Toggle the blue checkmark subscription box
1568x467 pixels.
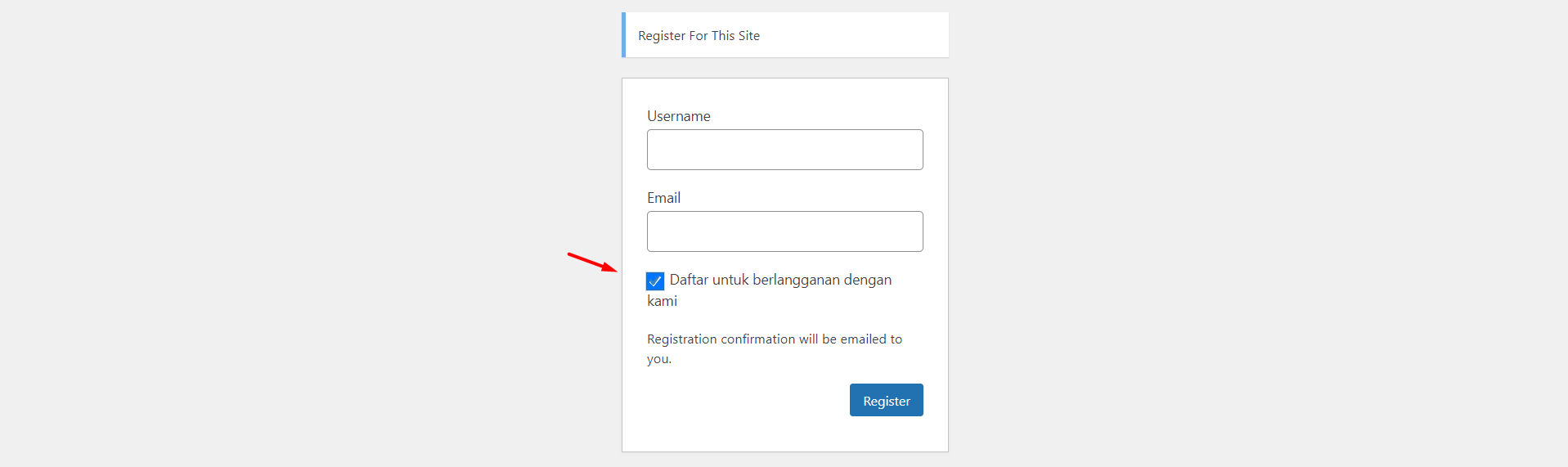click(x=655, y=281)
